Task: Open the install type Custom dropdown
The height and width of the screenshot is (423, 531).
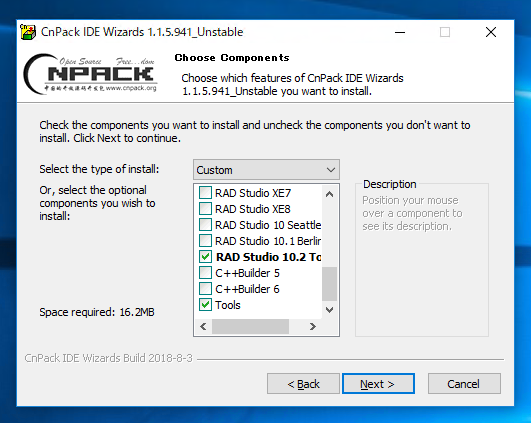Action: click(266, 170)
